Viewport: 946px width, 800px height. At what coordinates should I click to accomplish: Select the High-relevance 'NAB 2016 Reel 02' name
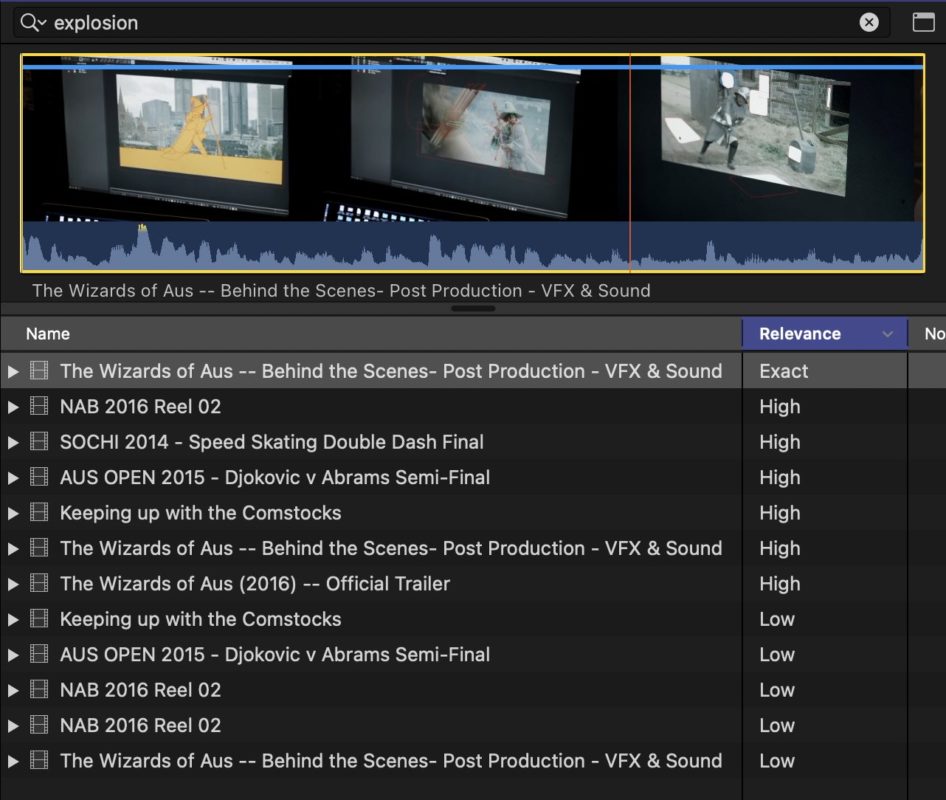[x=141, y=407]
